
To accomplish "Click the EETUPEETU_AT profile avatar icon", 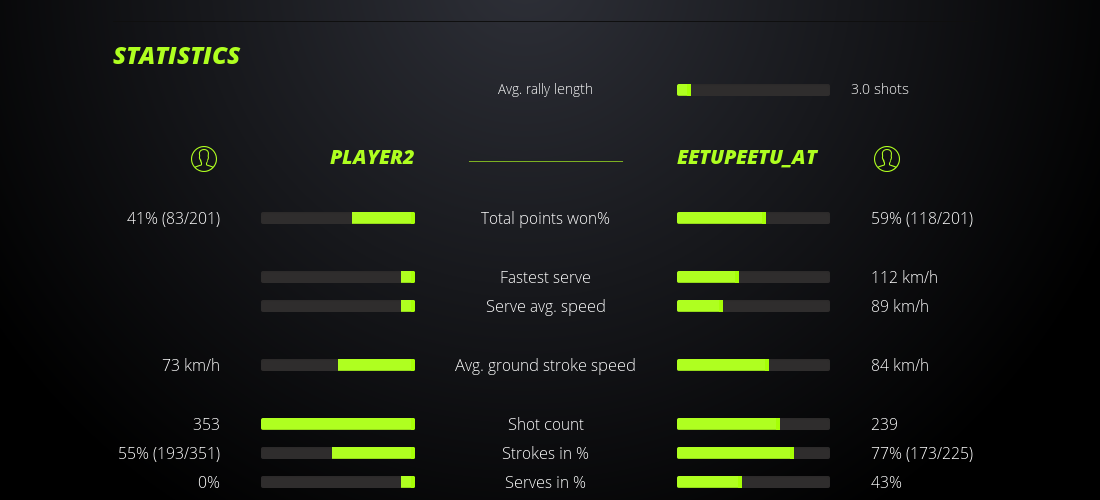I will tap(886, 158).
